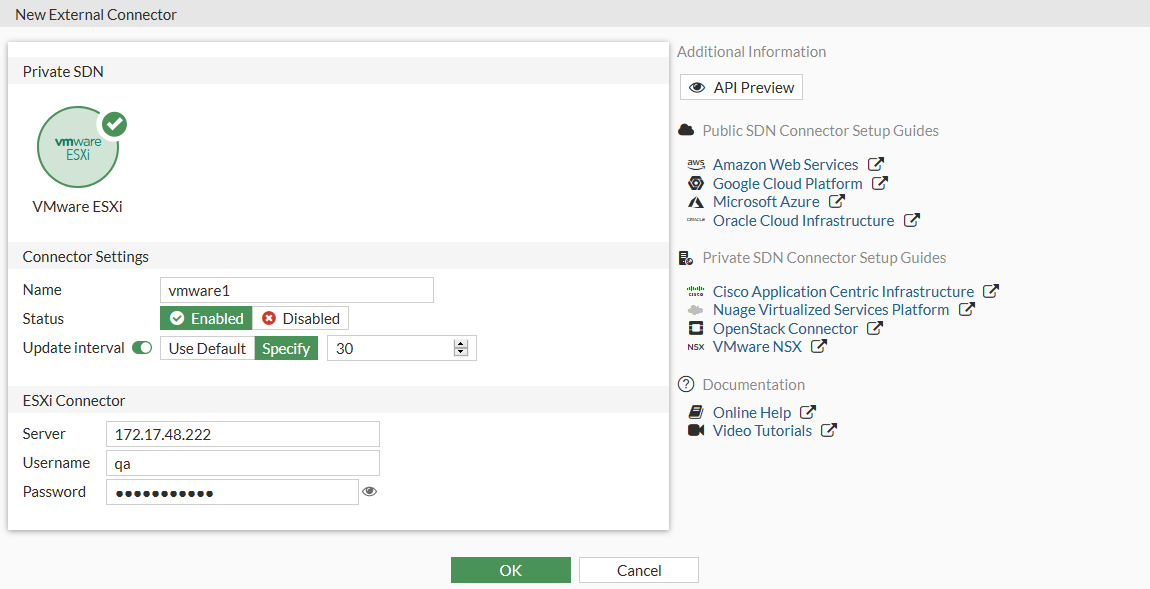Viewport: 1150px width, 589px height.
Task: Click the Server address input field
Action: (242, 434)
